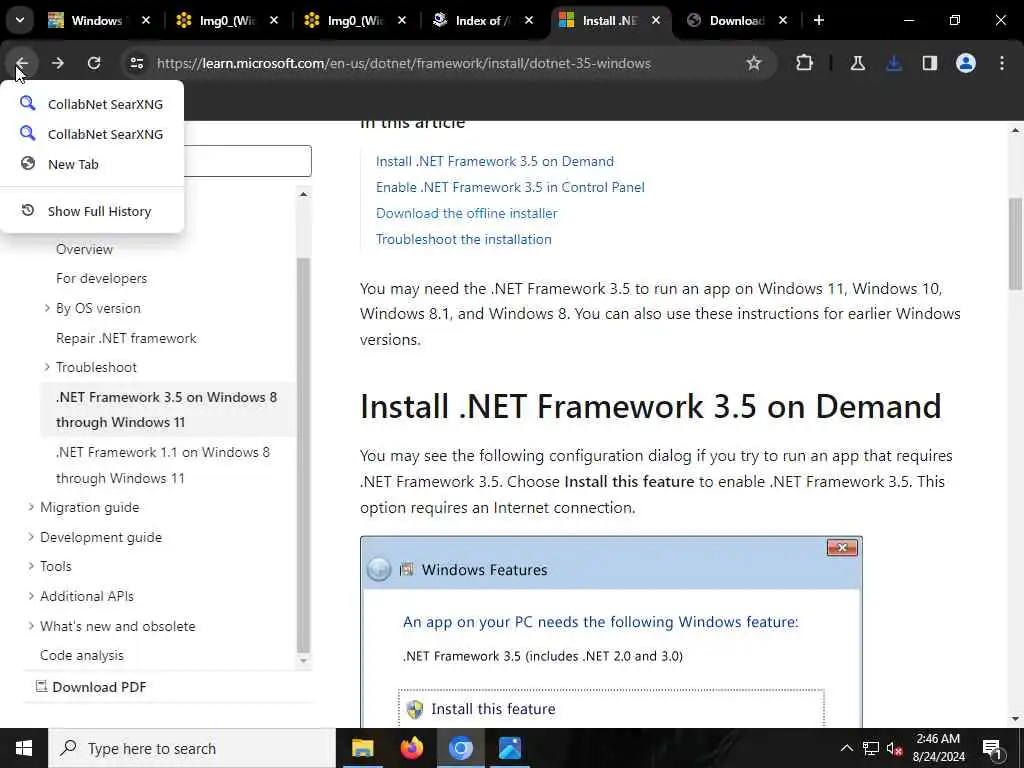Viewport: 1024px width, 768px height.
Task: Click Show Full History
Action: tap(92, 211)
